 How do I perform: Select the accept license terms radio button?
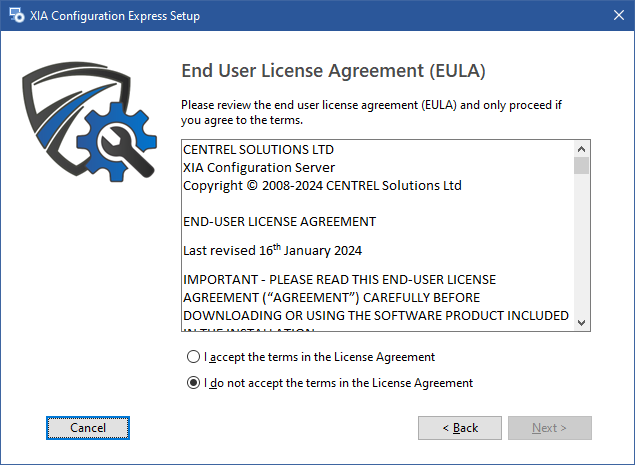193,356
